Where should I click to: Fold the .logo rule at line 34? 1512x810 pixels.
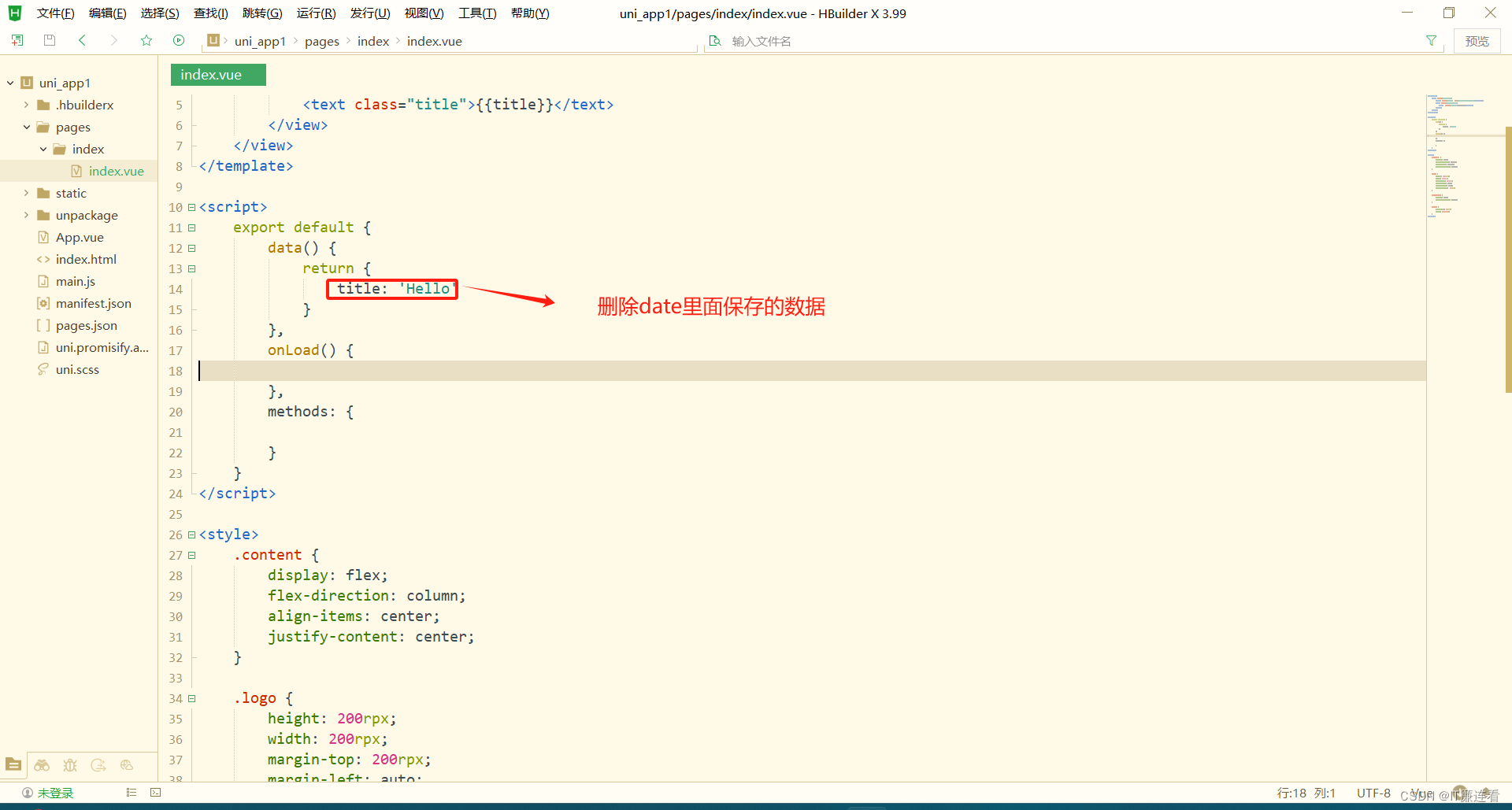pyautogui.click(x=191, y=698)
